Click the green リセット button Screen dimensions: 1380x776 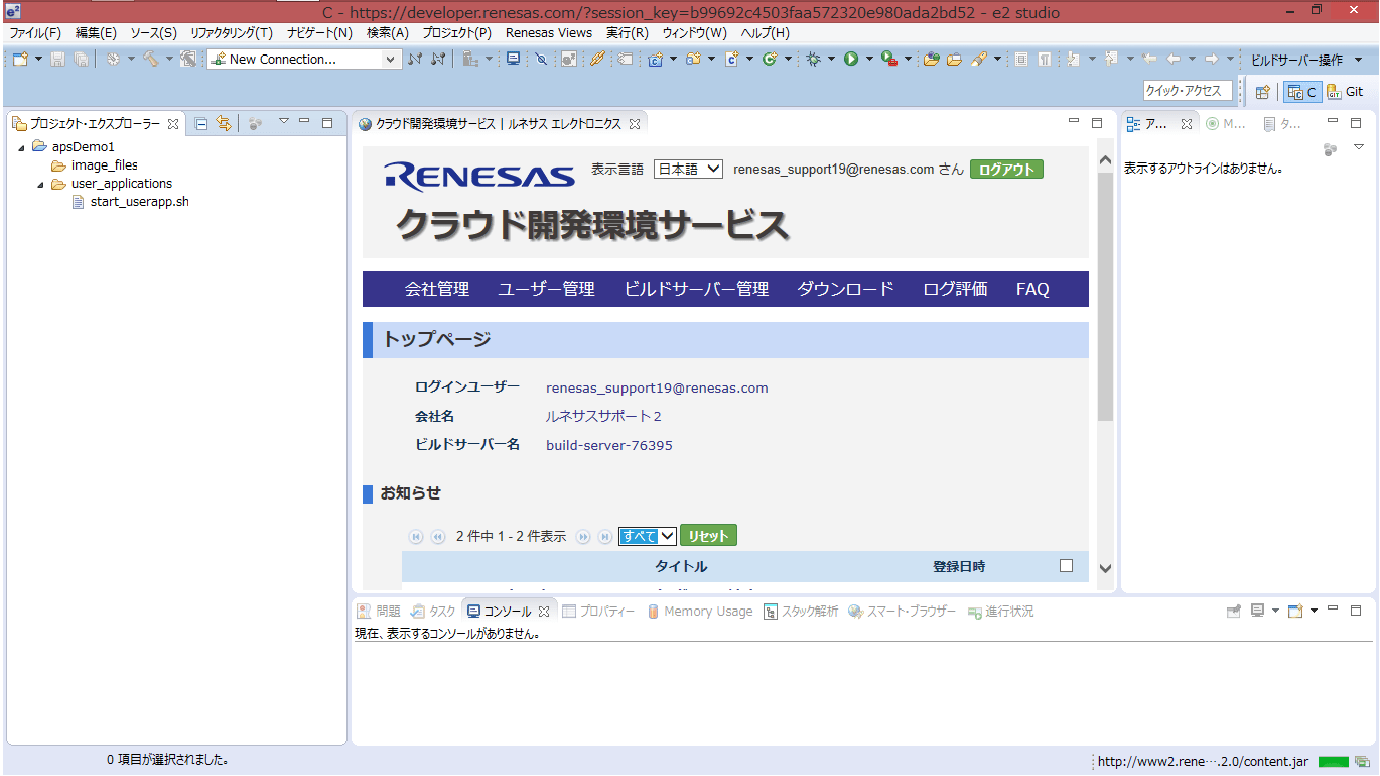point(708,536)
